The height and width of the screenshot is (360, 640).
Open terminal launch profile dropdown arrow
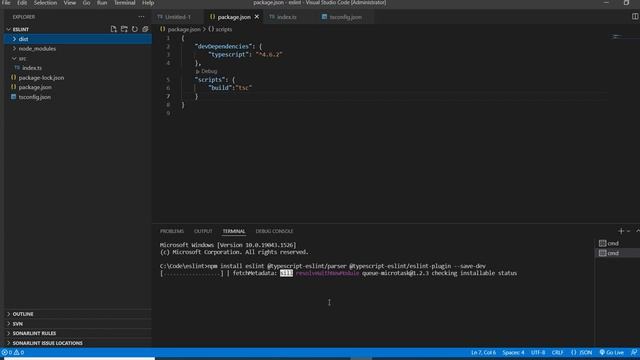(629, 231)
